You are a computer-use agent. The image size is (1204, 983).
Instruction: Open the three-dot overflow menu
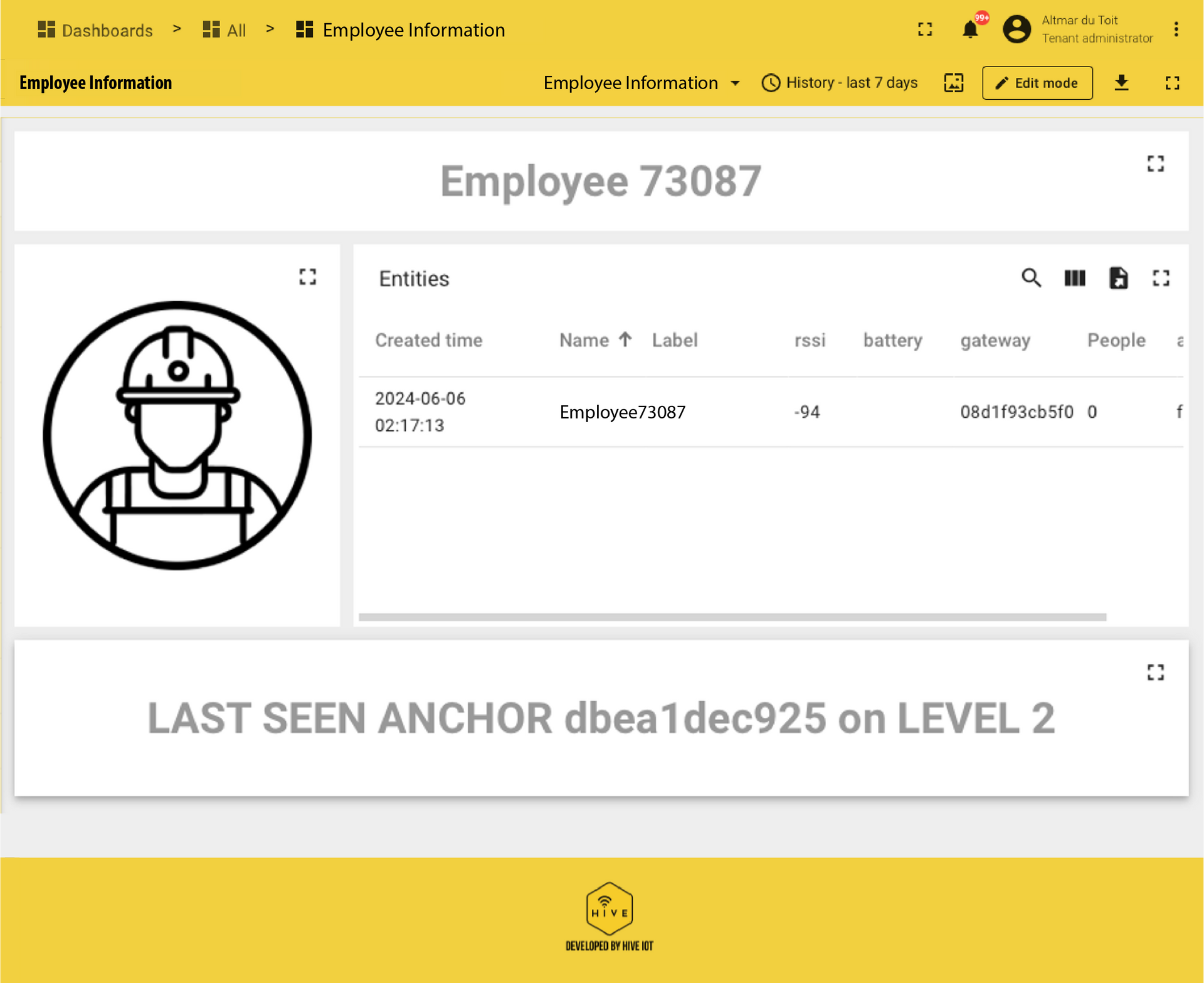(x=1176, y=29)
